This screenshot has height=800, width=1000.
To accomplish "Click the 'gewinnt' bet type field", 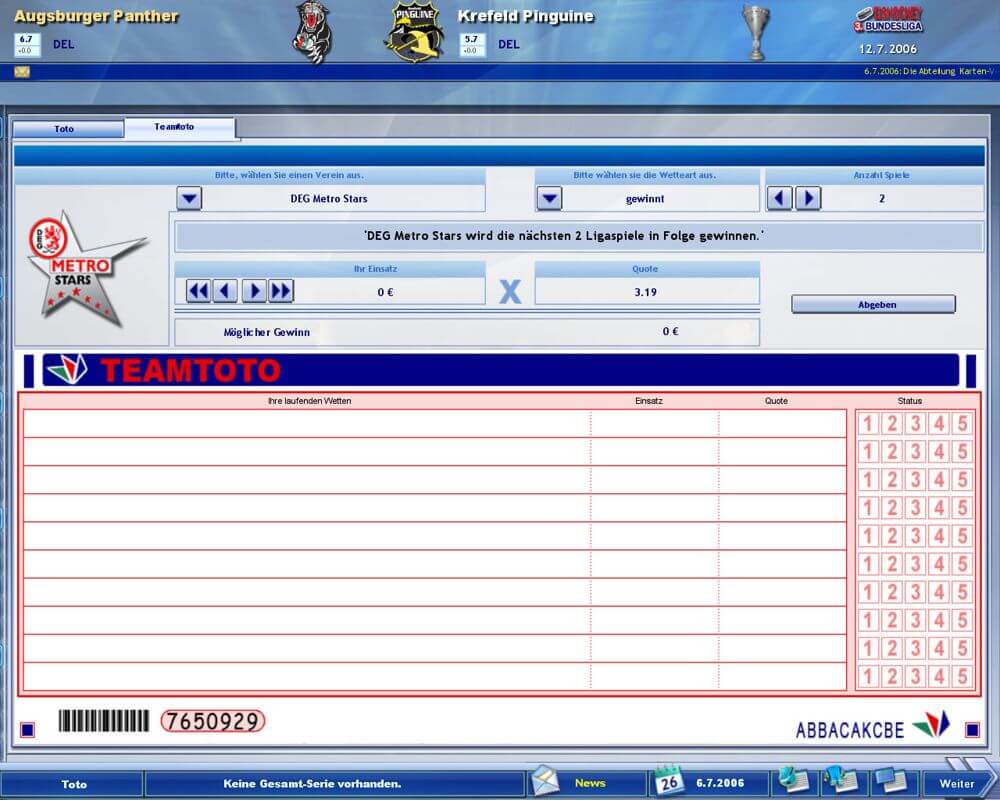I will (645, 198).
